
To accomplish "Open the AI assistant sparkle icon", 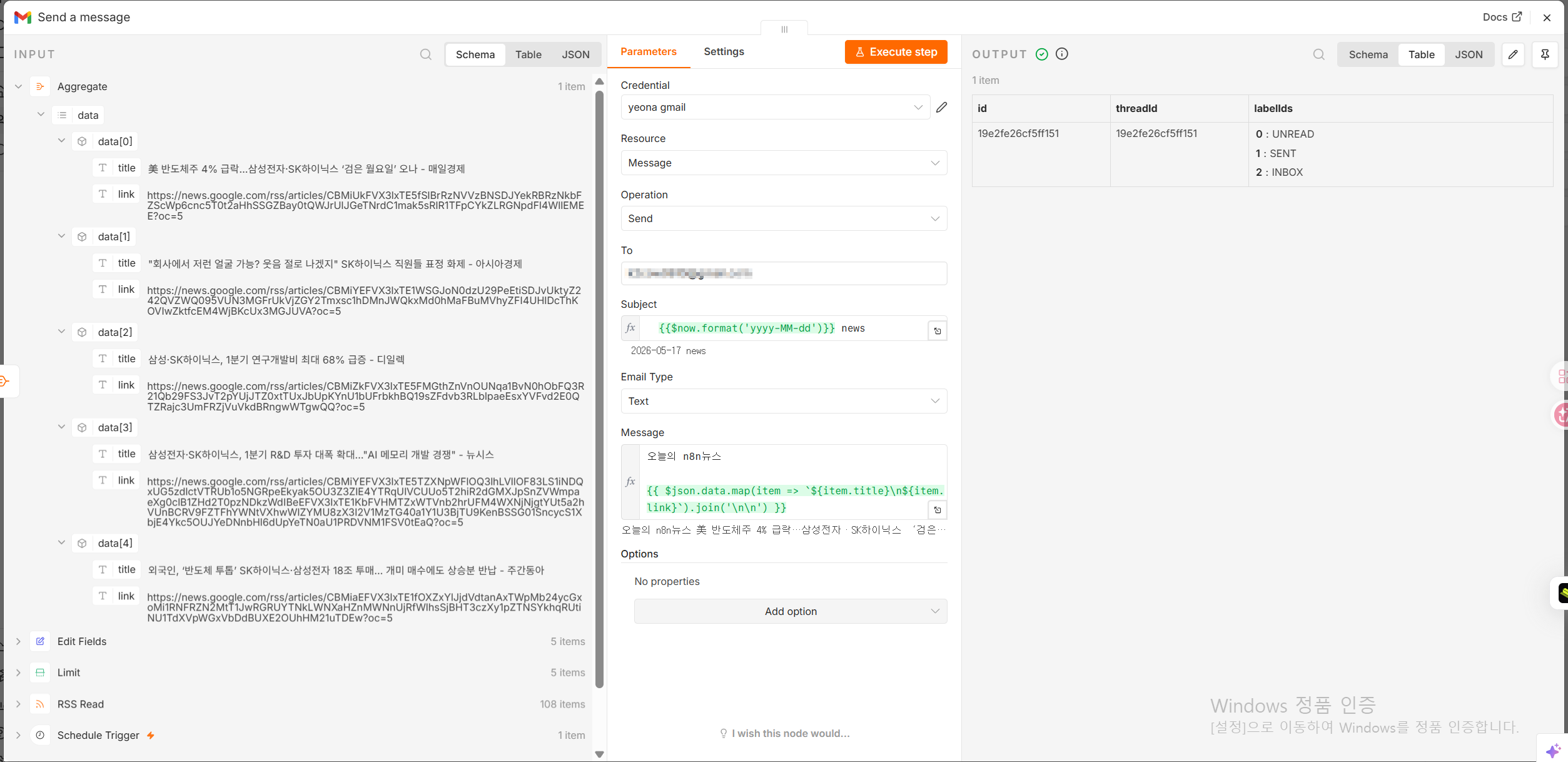I will [x=1553, y=750].
